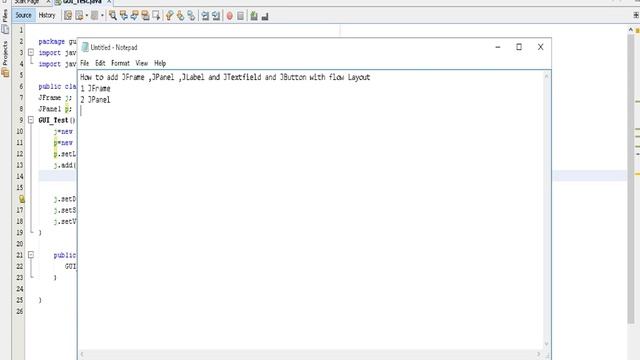Click the Find Selection magnifier icon
The height and width of the screenshot is (360, 640).
click(x=113, y=16)
